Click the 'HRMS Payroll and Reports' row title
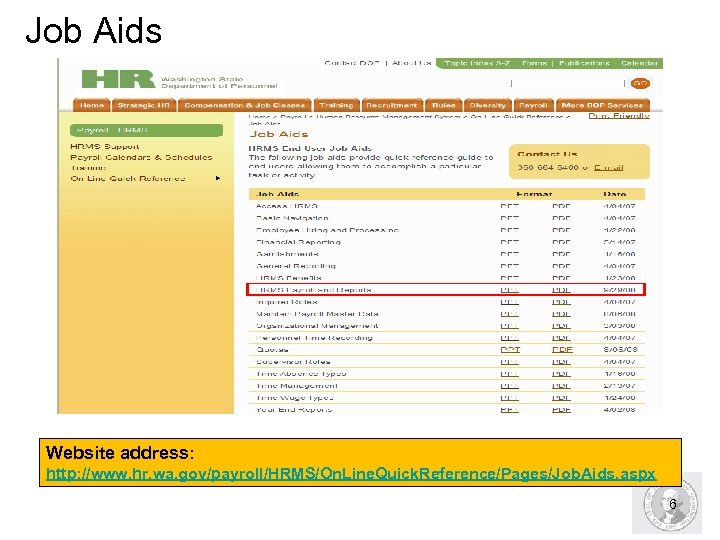Viewport: 720px width, 540px height. pyautogui.click(x=314, y=290)
